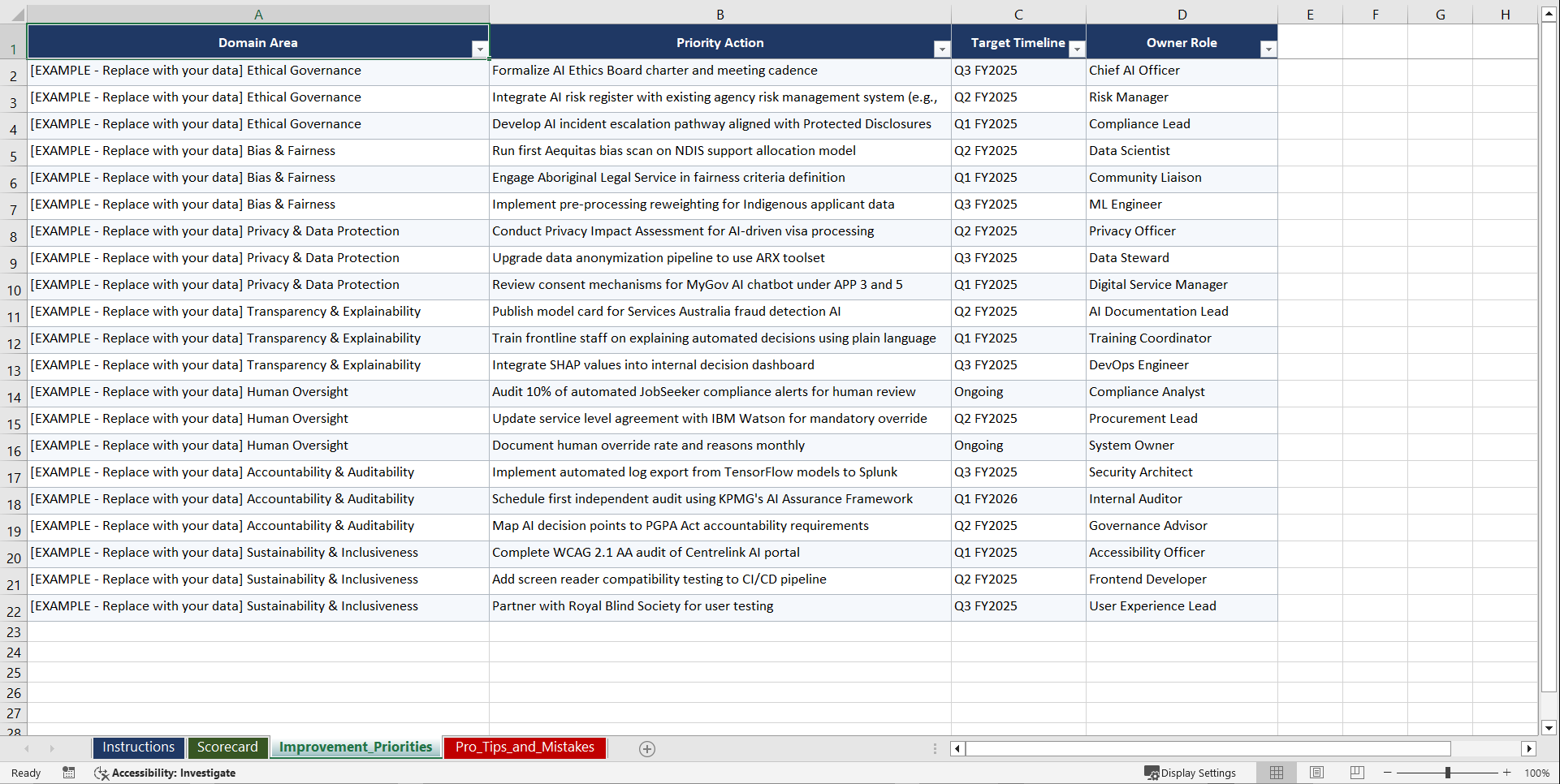1560x784 pixels.
Task: Open the Domain Area filter dropdown
Action: [481, 49]
